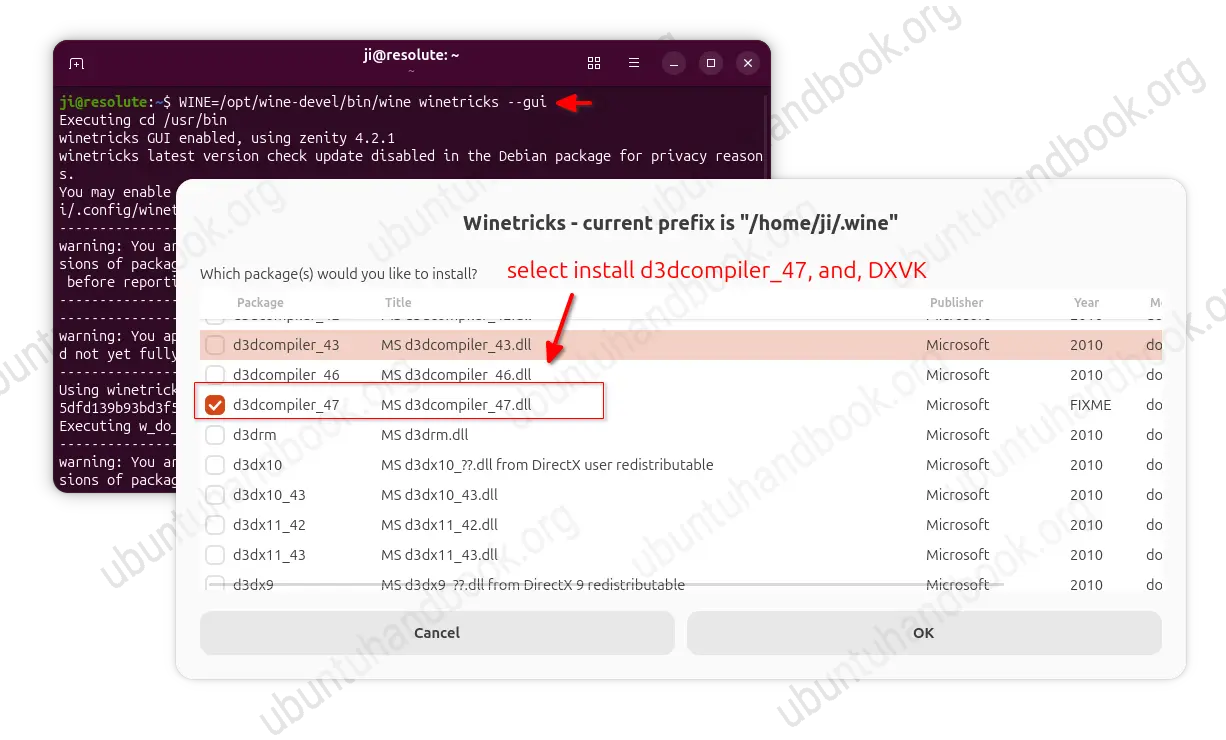Open the terminal hamburger menu
Screen dimensions: 1226x740
pos(634,63)
